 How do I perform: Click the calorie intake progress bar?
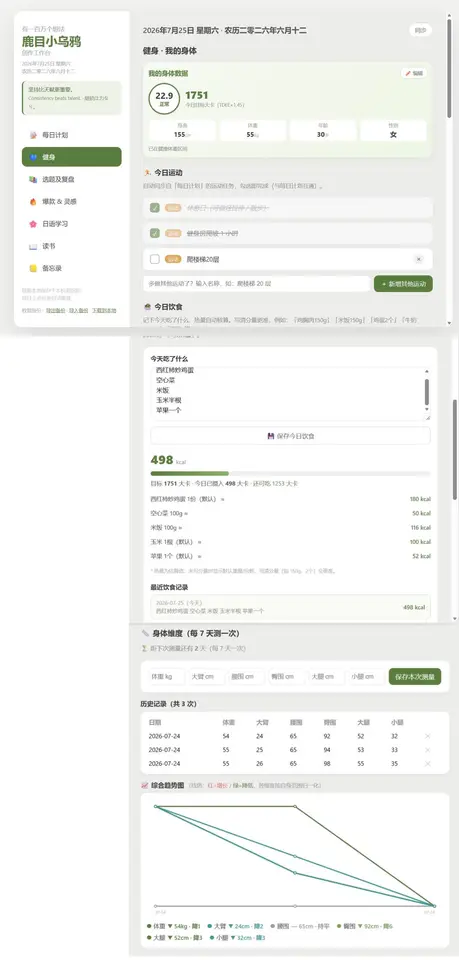(291, 473)
